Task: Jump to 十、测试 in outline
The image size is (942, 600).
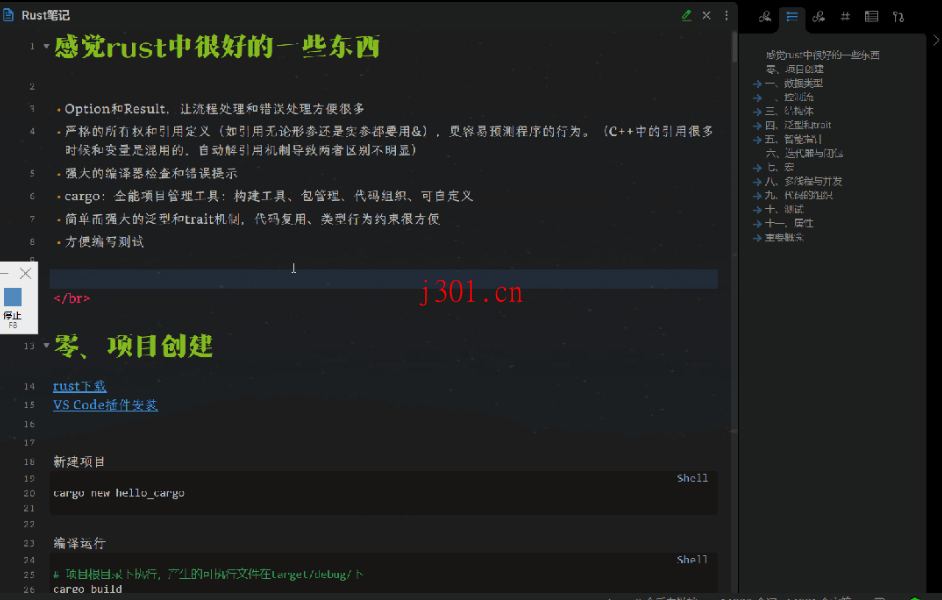Action: point(784,209)
